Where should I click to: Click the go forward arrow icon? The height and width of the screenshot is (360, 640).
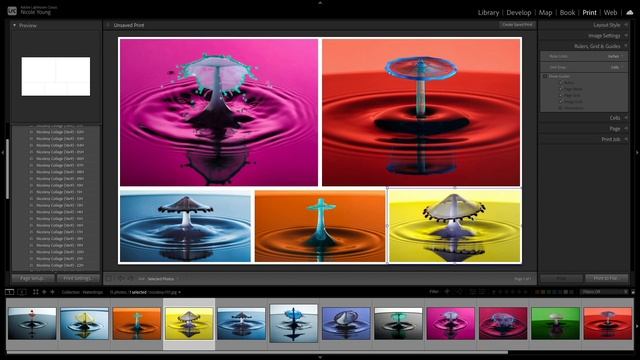pos(52,292)
